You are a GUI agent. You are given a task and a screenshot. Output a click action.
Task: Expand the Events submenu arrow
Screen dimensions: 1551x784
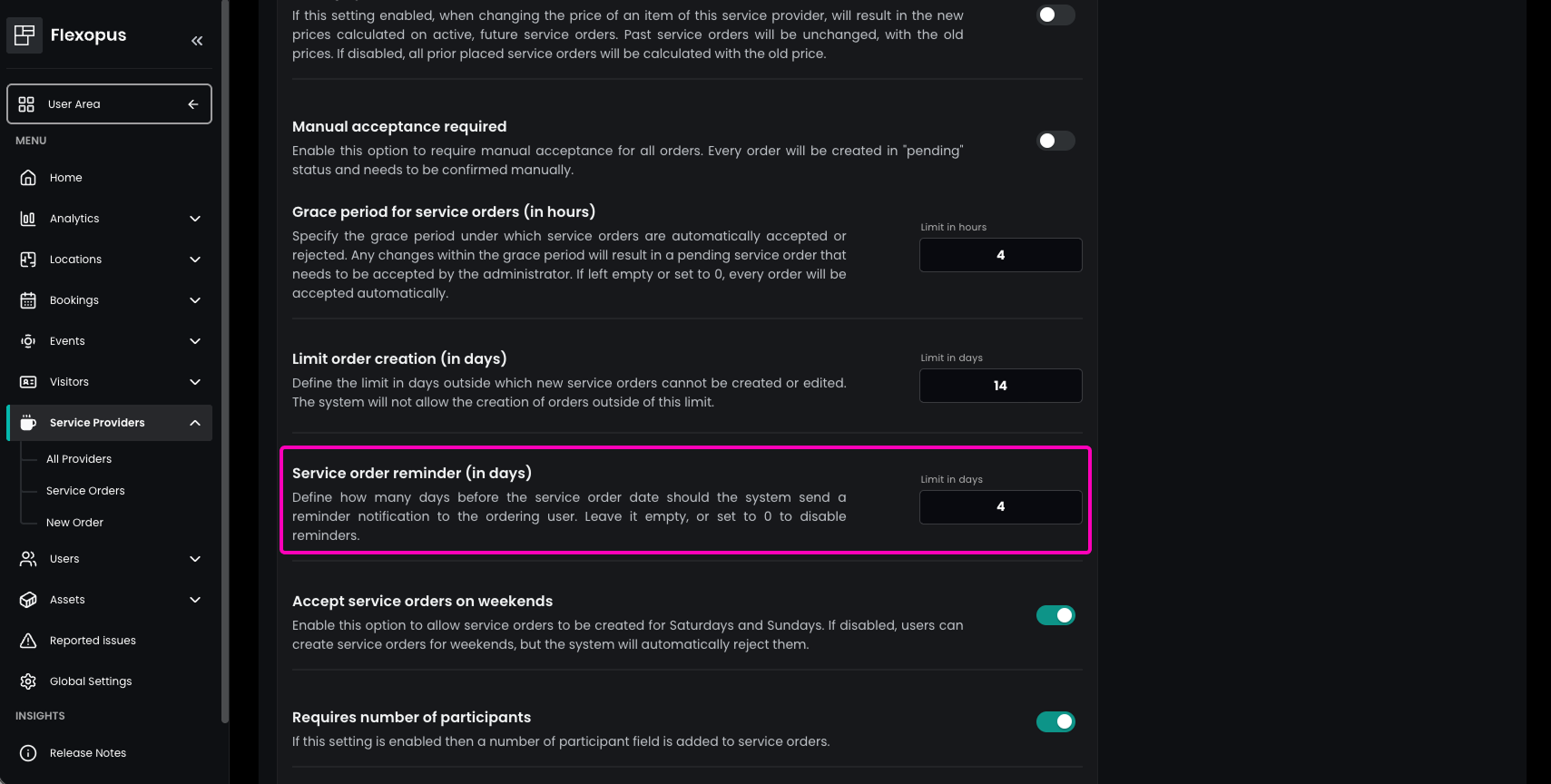pos(195,341)
